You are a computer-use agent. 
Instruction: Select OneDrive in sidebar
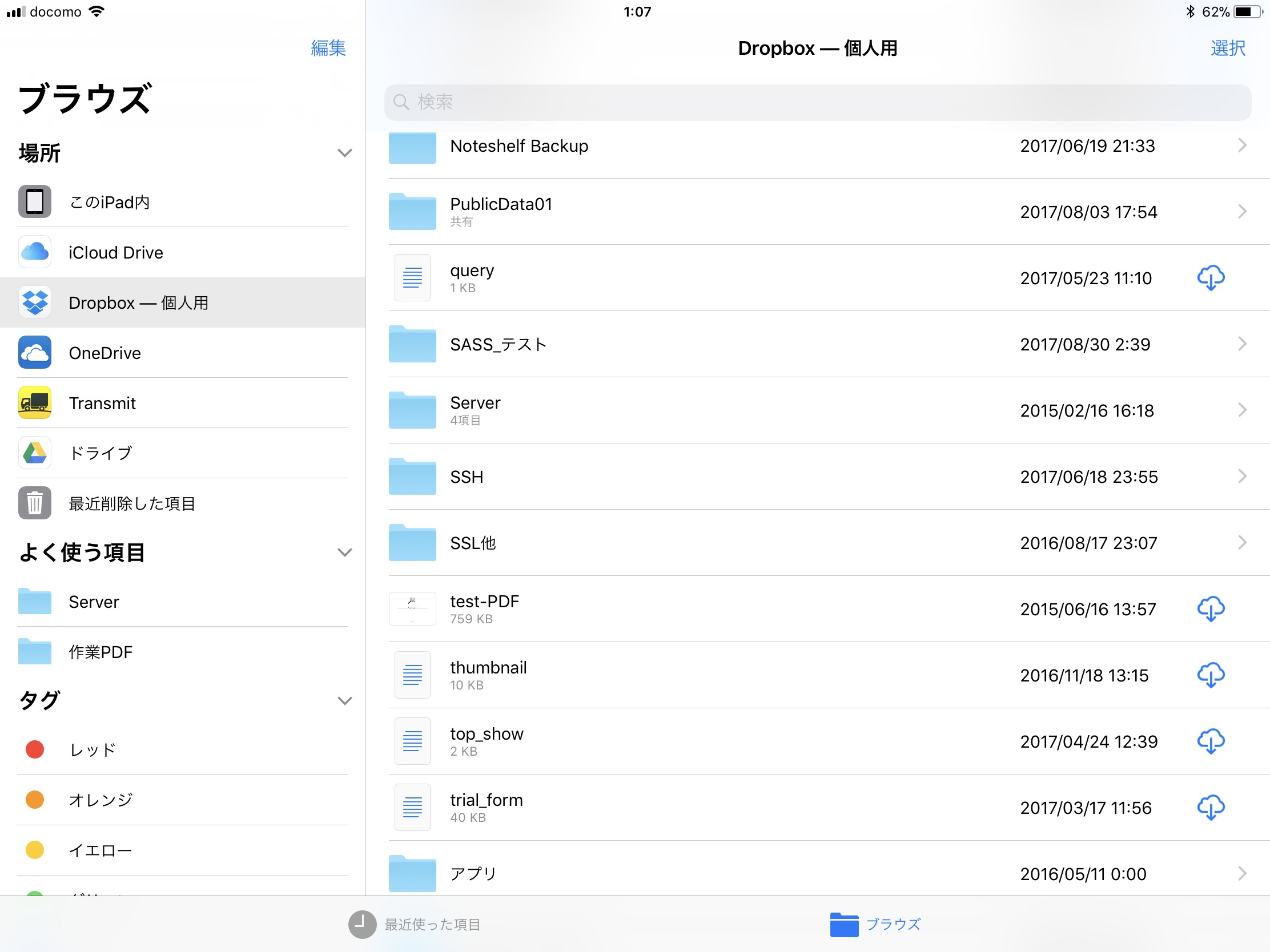pos(105,353)
